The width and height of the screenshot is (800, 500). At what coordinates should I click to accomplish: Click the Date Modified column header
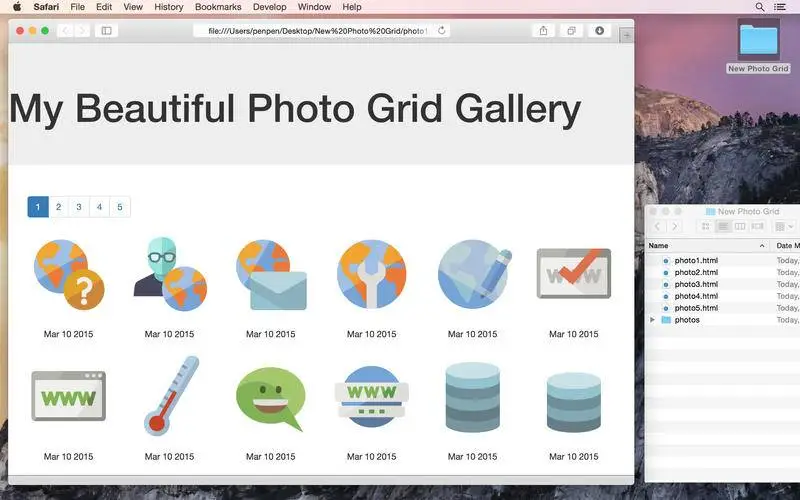786,245
